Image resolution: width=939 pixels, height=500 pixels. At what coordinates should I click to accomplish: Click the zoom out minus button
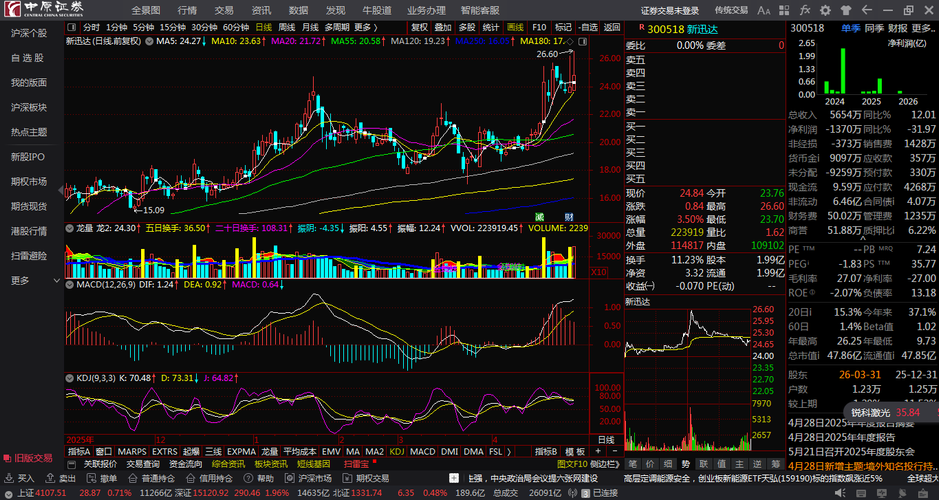614,451
